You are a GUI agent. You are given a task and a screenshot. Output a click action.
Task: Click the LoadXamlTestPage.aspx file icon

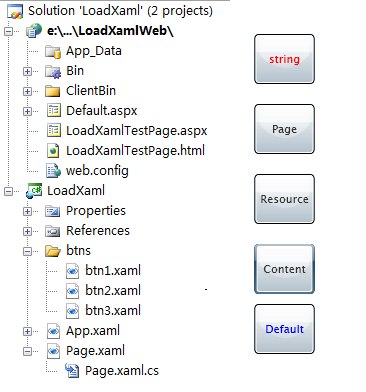(53, 131)
